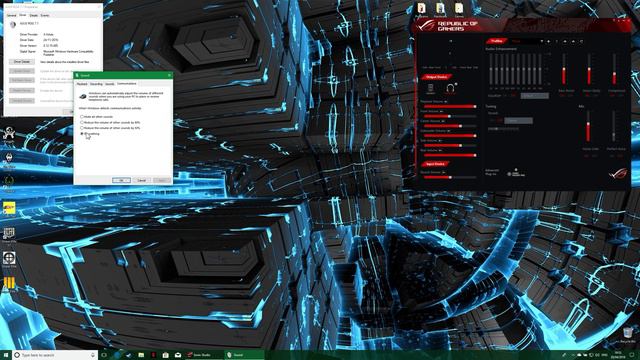
Task: Mute Subwoofer Volume using its speaker icon
Action: [x=448, y=131]
